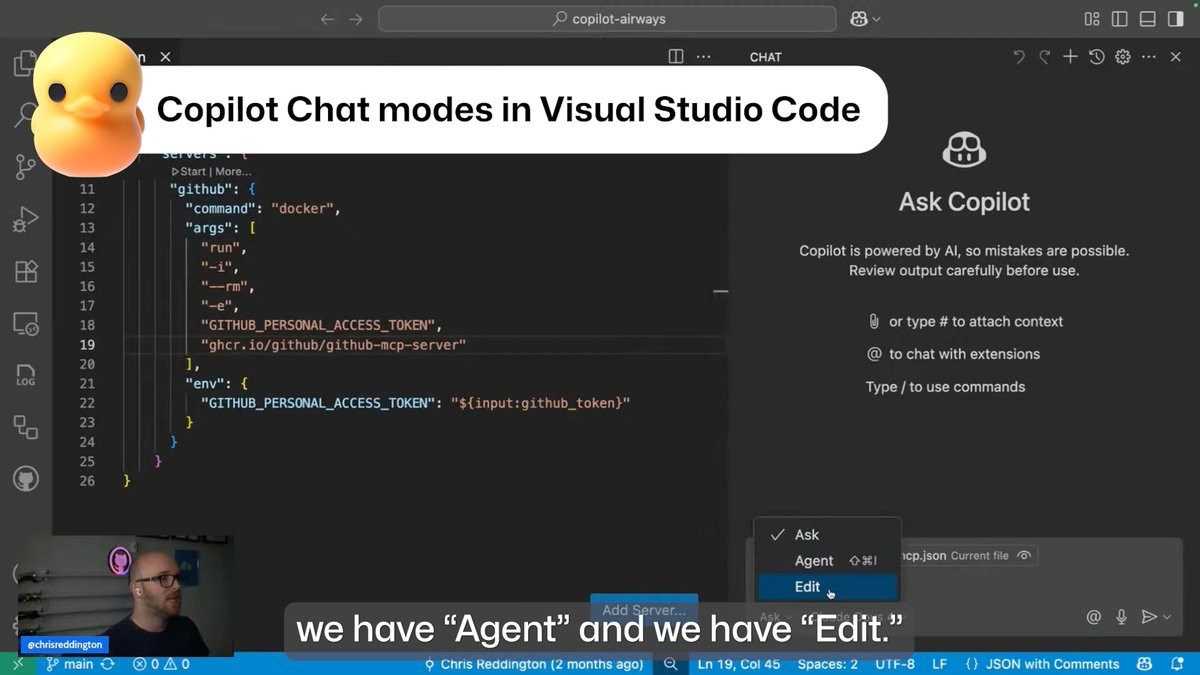Change indentation via Spaces: 2
Image resolution: width=1200 pixels, height=675 pixels.
(x=827, y=664)
